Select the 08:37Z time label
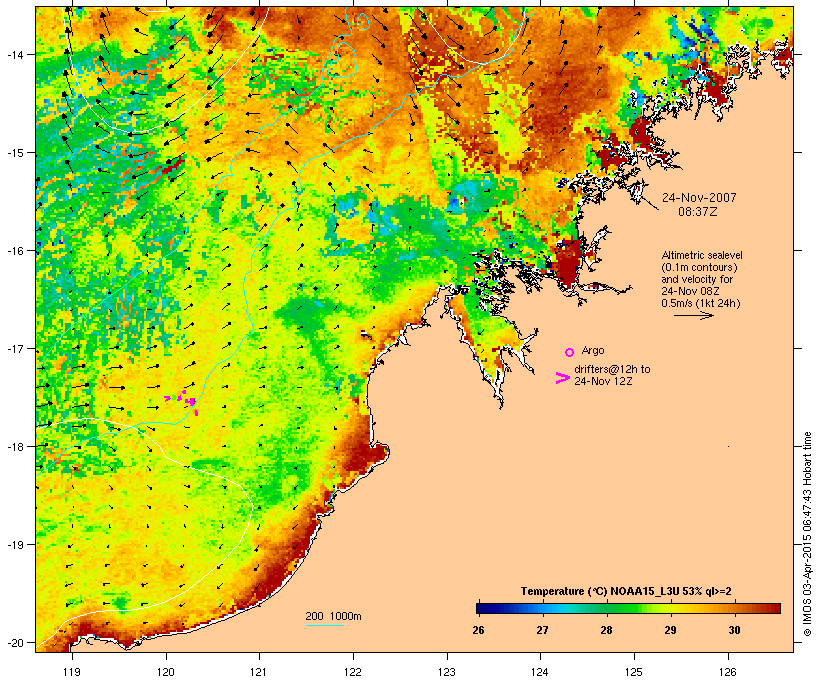This screenshot has width=820, height=680. [698, 212]
